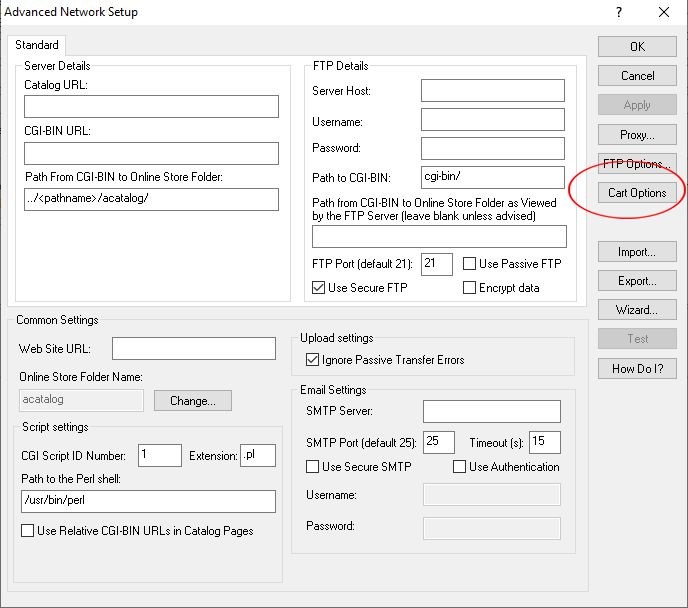Disable Ignore Passive Transfer Errors

(312, 359)
